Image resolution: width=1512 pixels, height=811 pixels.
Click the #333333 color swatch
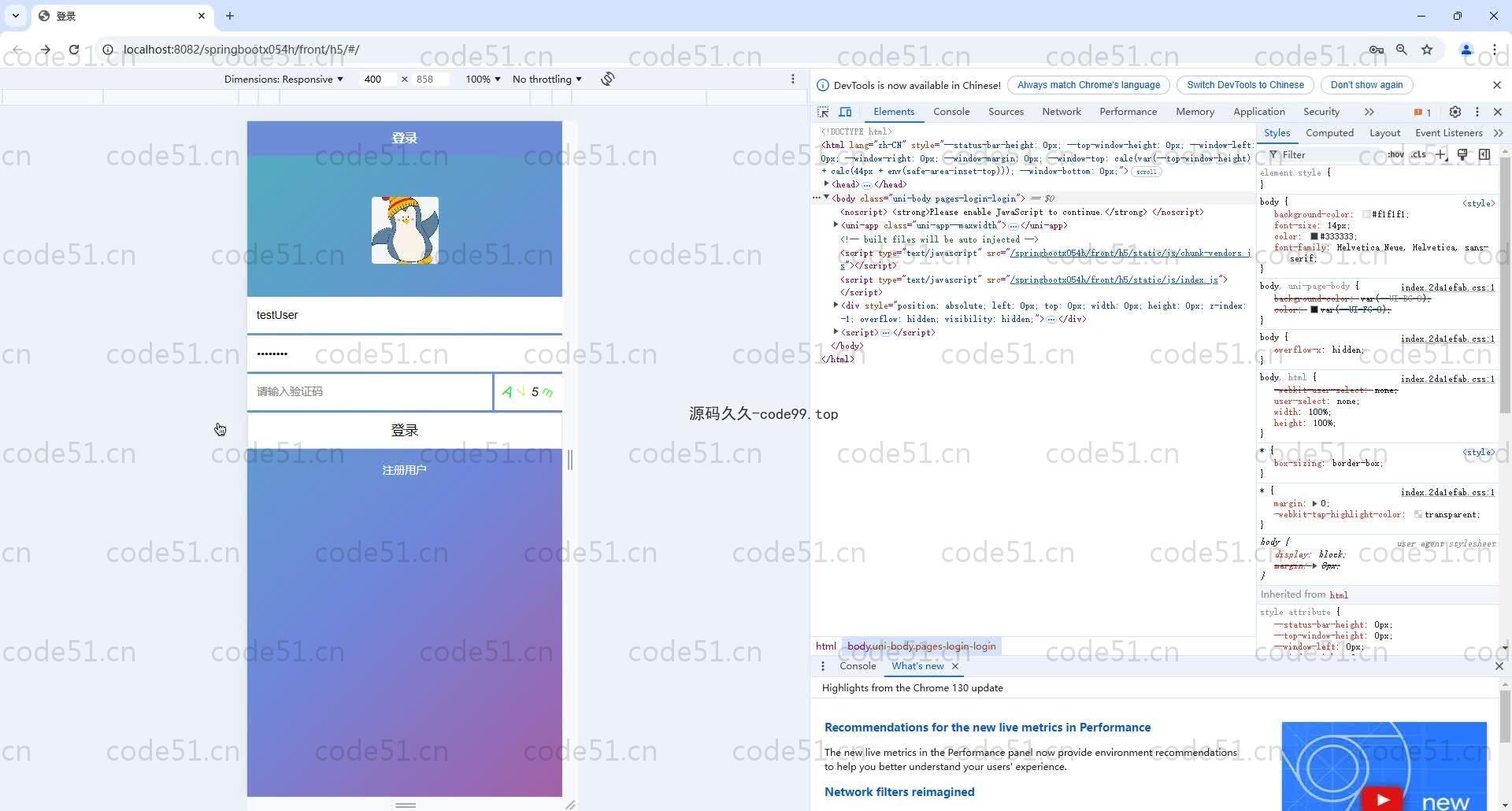[x=1314, y=236]
